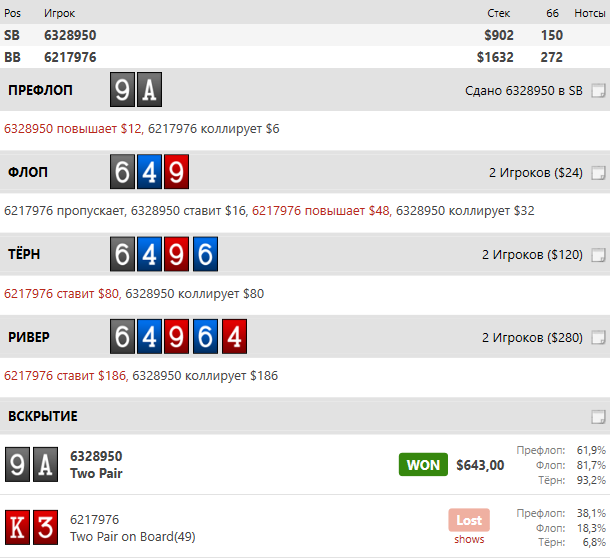The height and width of the screenshot is (559, 613).
Task: Click the ББ column header
Action: (552, 13)
